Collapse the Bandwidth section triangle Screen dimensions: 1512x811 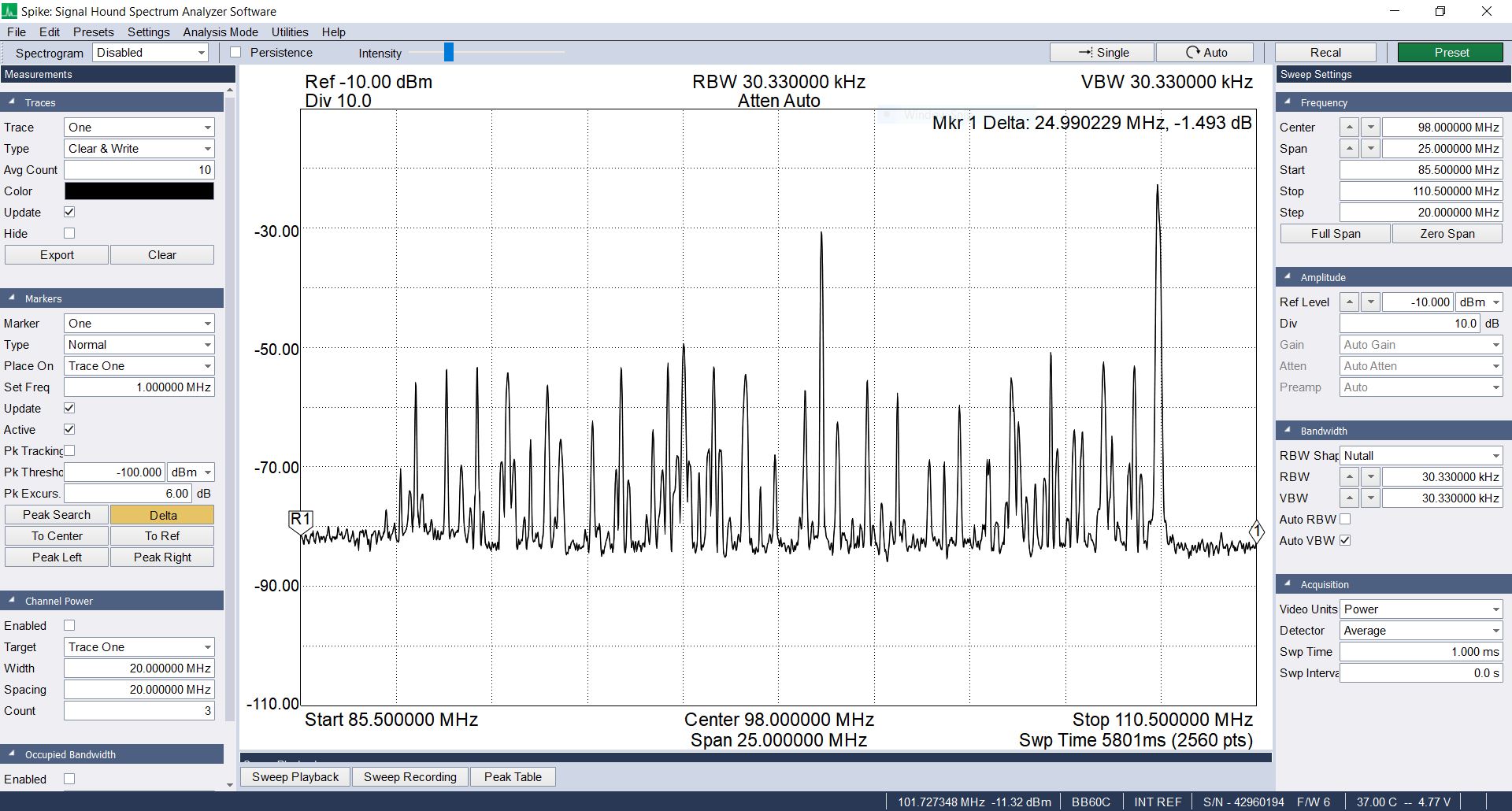(1288, 431)
